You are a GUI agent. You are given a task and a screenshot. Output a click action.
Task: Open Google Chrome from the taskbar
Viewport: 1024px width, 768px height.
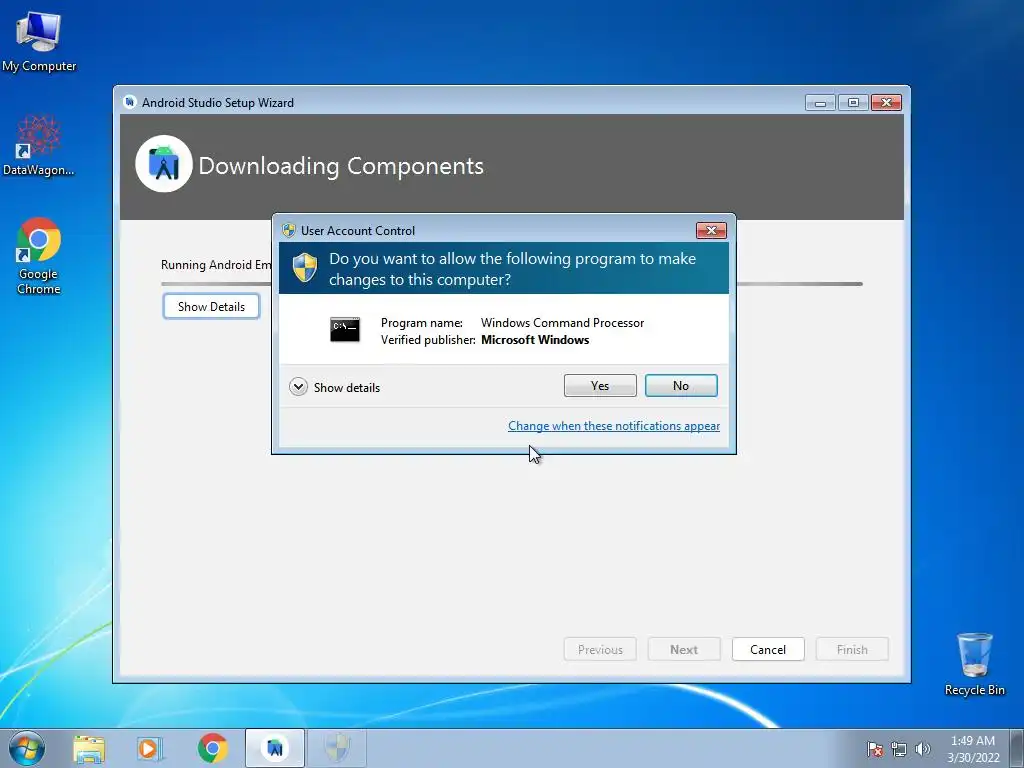click(213, 748)
